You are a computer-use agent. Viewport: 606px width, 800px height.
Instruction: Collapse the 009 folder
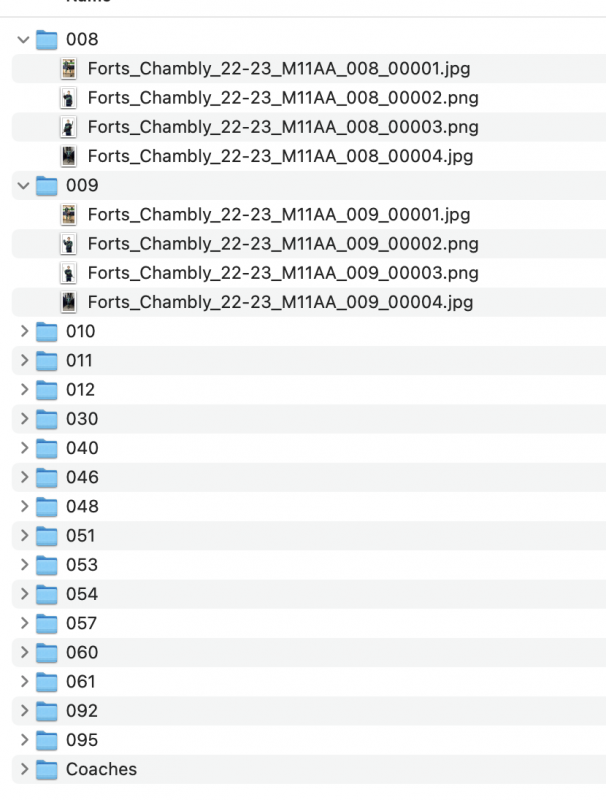[23, 185]
